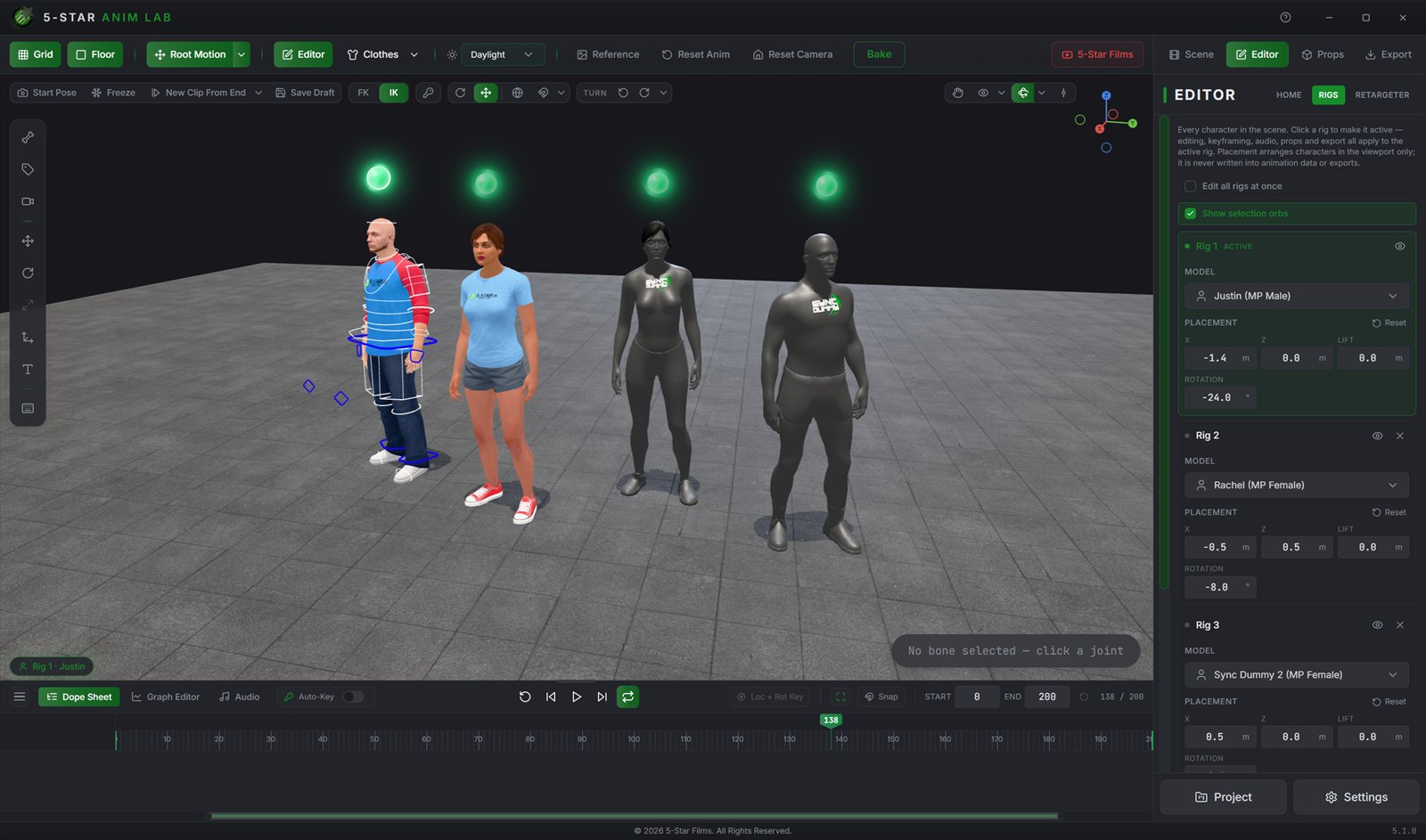Viewport: 1426px width, 840px height.
Task: Open the keyboard shortcuts icon in left toolbar
Action: (28, 408)
